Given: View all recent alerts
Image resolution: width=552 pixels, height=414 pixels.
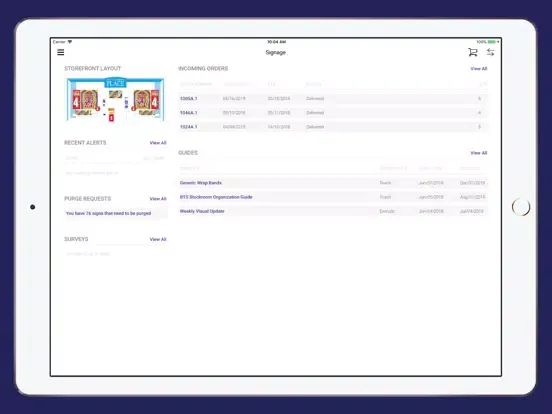Looking at the screenshot, I should 158,143.
